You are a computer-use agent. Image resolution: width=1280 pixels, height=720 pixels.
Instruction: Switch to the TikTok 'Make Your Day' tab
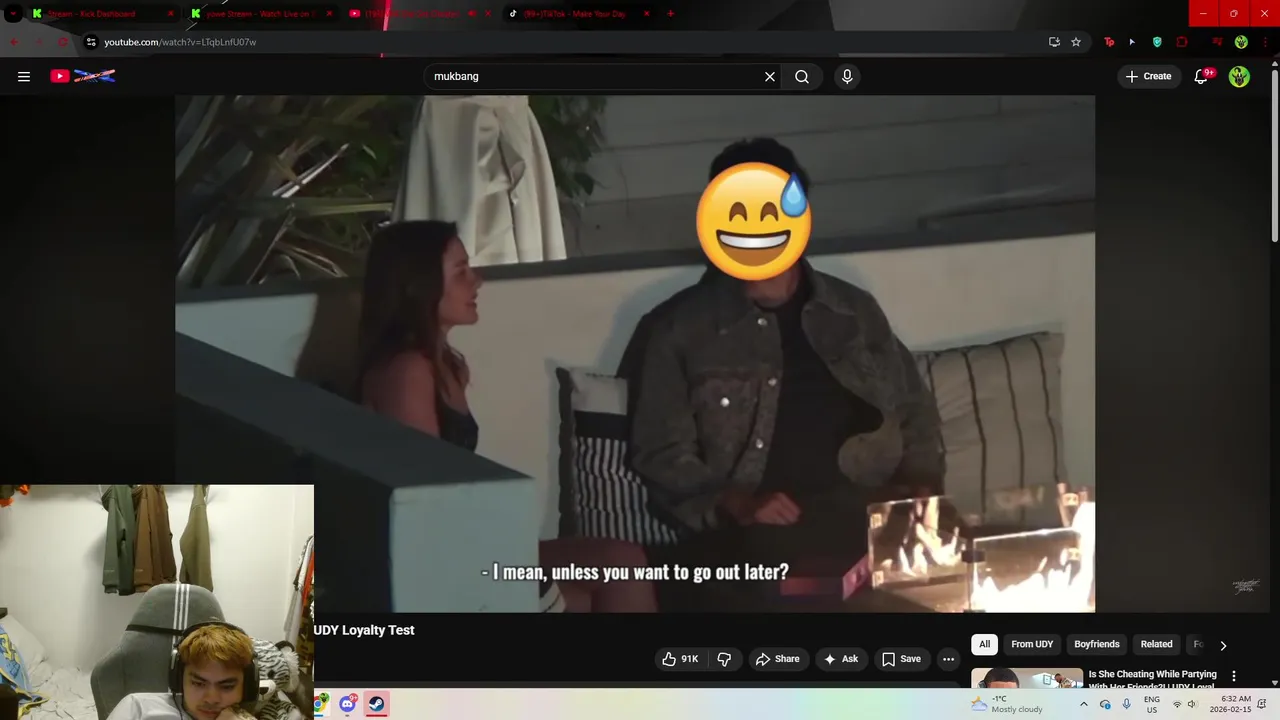pos(577,14)
